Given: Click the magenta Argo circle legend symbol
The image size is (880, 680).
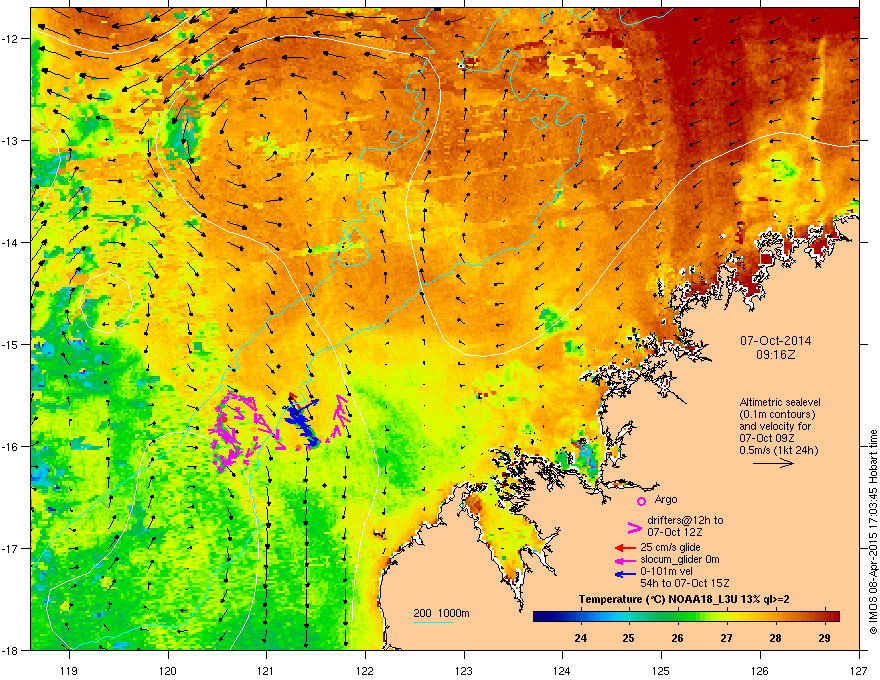Looking at the screenshot, I should (641, 501).
